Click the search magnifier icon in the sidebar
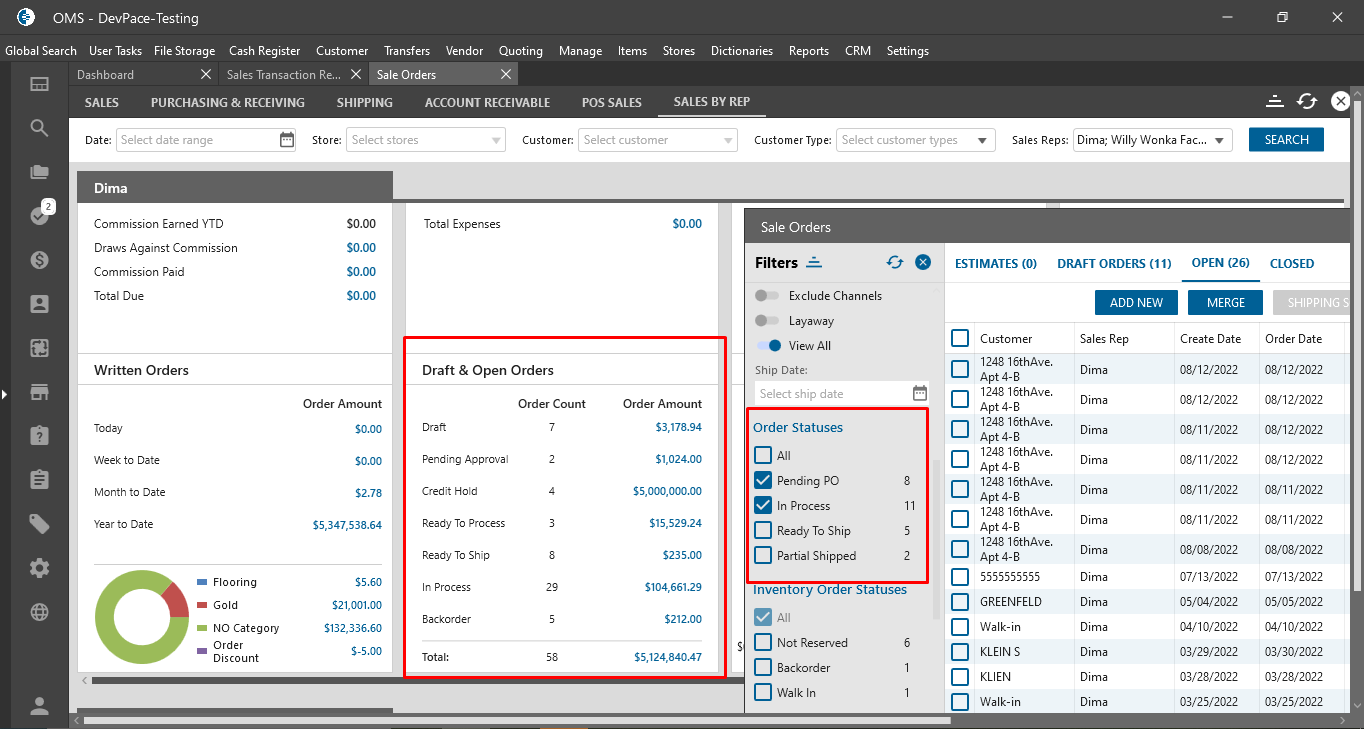This screenshot has width=1364, height=729. [39, 128]
